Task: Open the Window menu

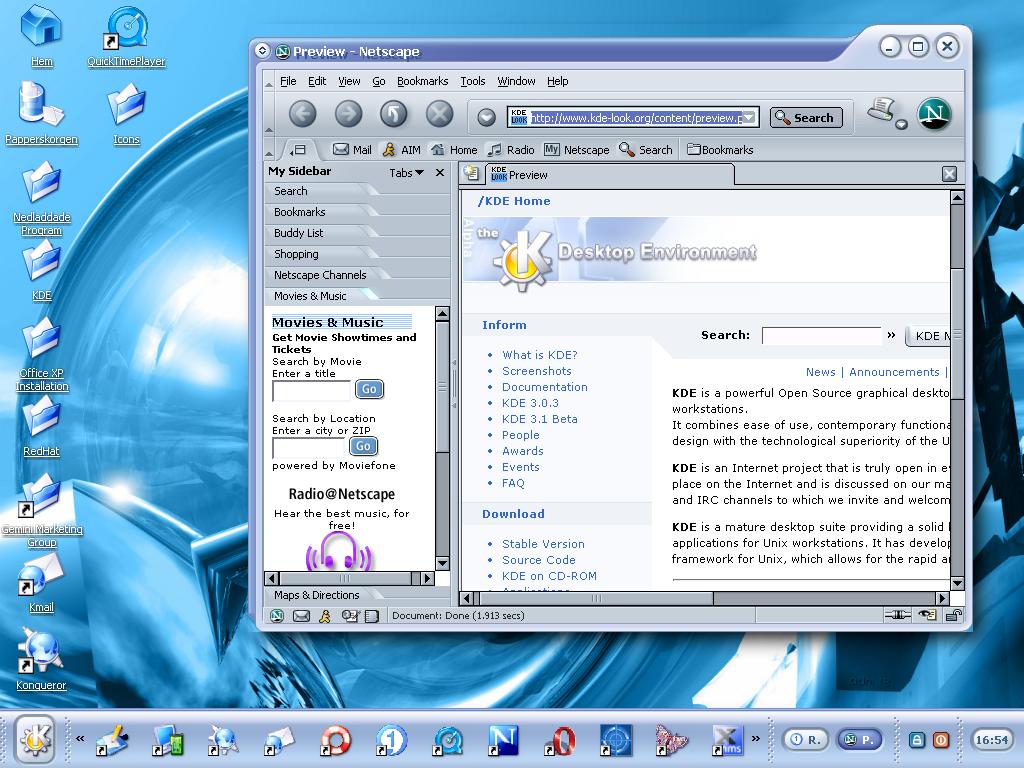Action: 516,81
